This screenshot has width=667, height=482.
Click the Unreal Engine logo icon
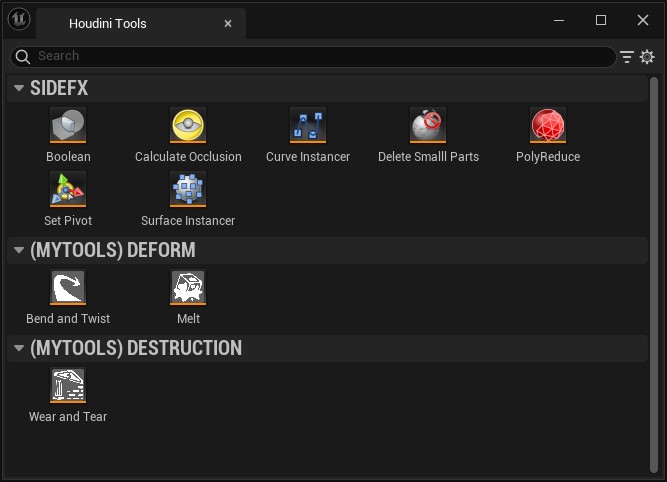click(20, 21)
